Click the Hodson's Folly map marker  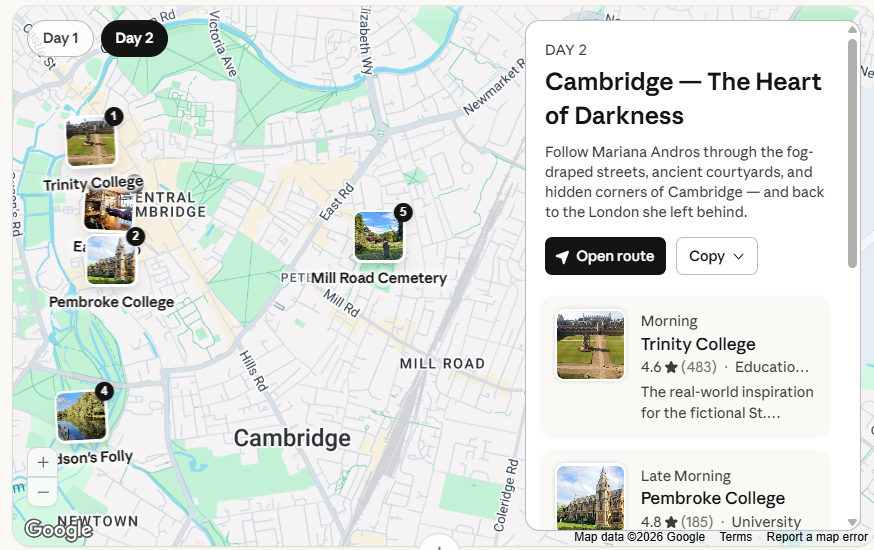pos(82,416)
